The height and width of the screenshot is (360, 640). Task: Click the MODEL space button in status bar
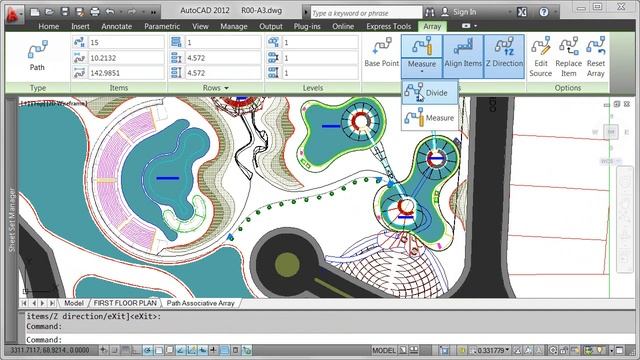(384, 350)
